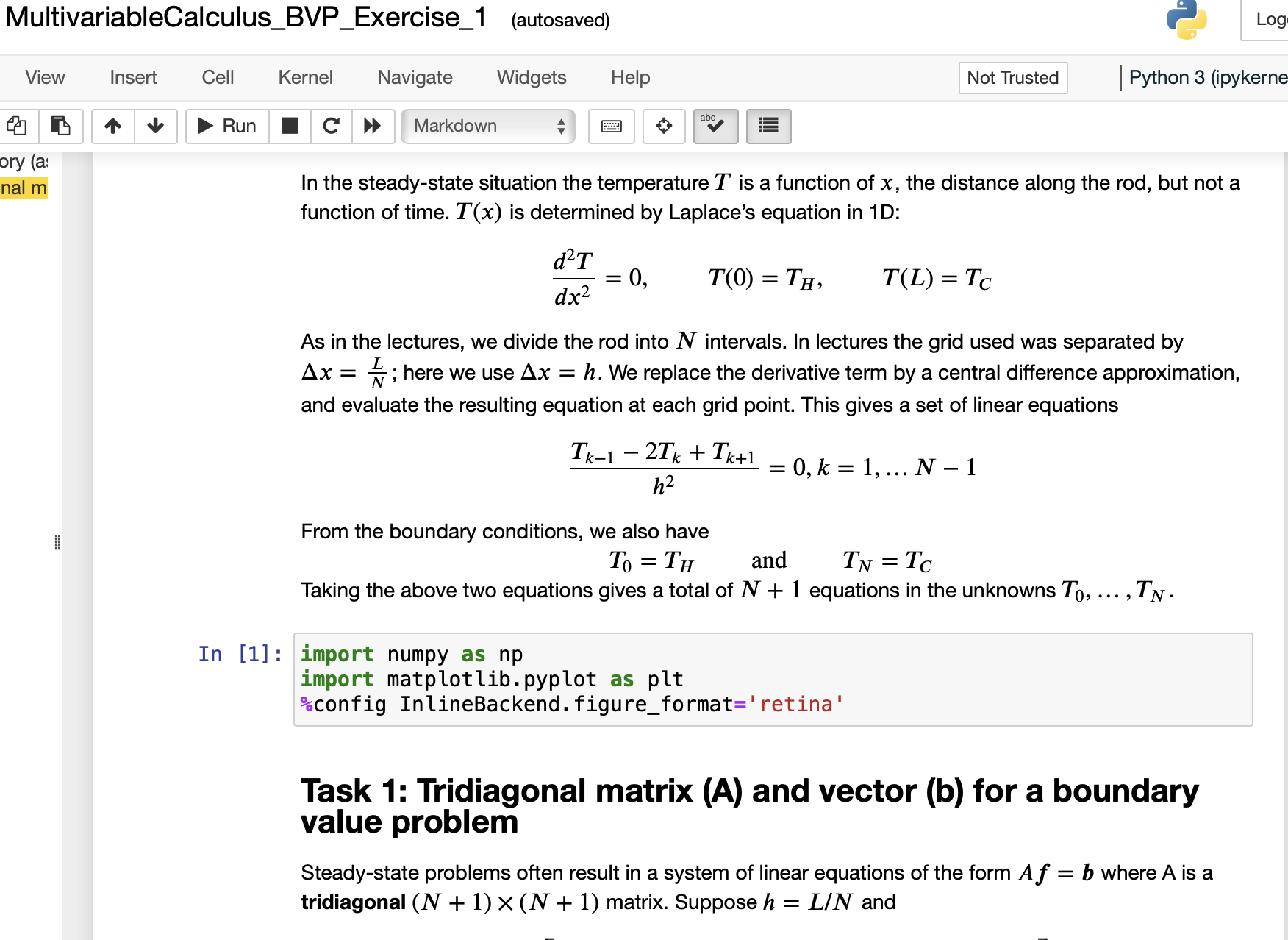Move the selected cell up
The height and width of the screenshot is (940, 1288).
coord(112,126)
